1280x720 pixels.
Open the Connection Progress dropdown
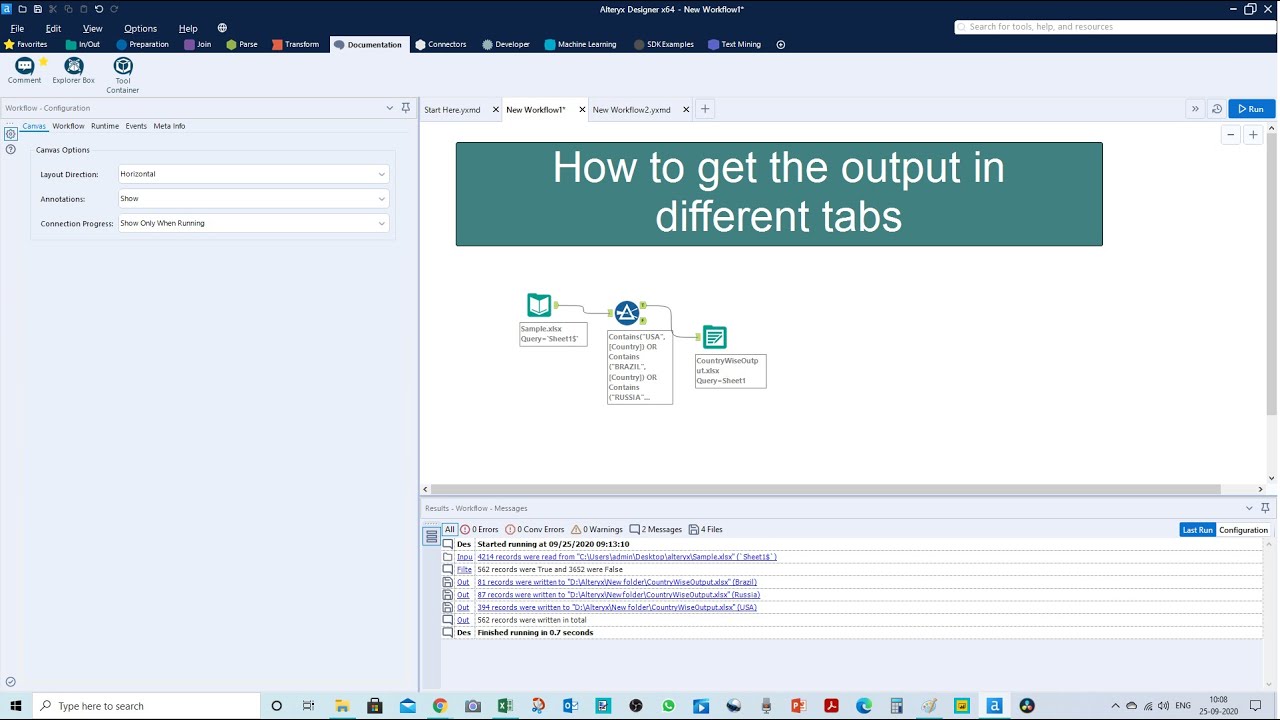(253, 224)
